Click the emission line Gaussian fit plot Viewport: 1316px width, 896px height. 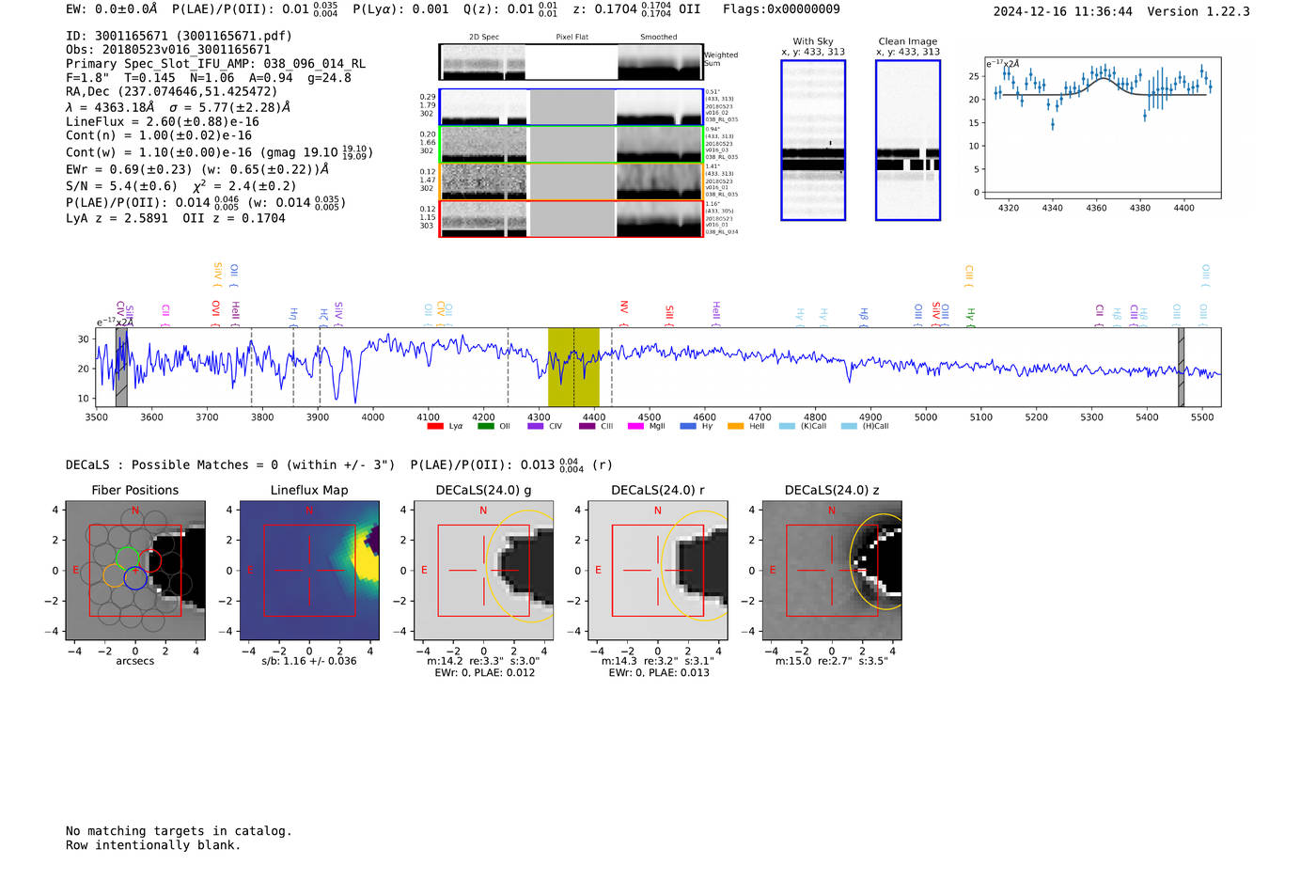pyautogui.click(x=1103, y=128)
